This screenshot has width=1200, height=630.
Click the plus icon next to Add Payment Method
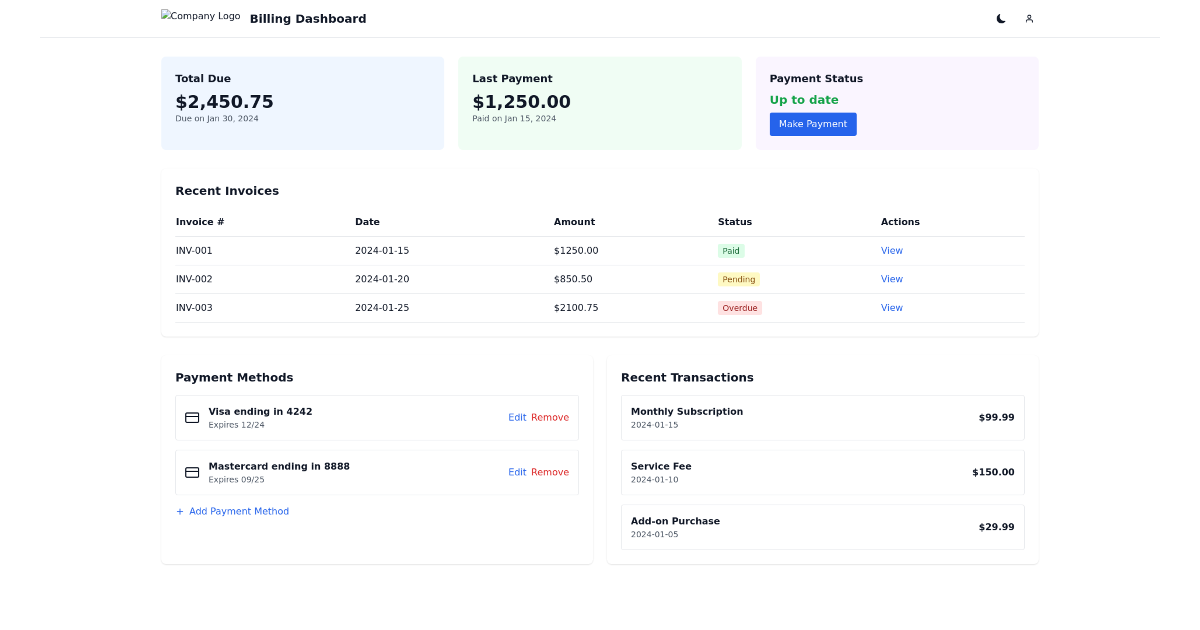coord(179,511)
